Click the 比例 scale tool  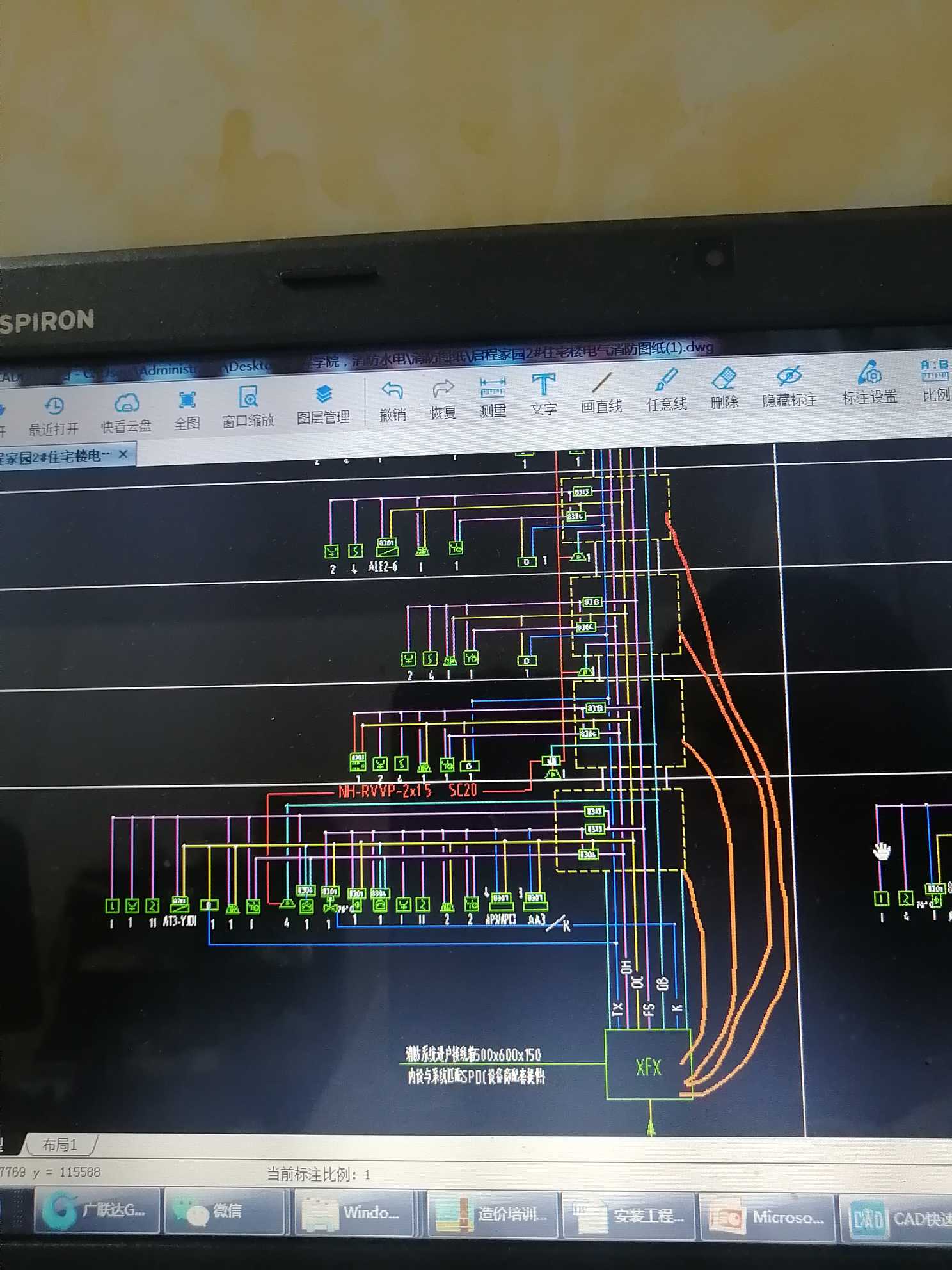pyautogui.click(x=935, y=381)
